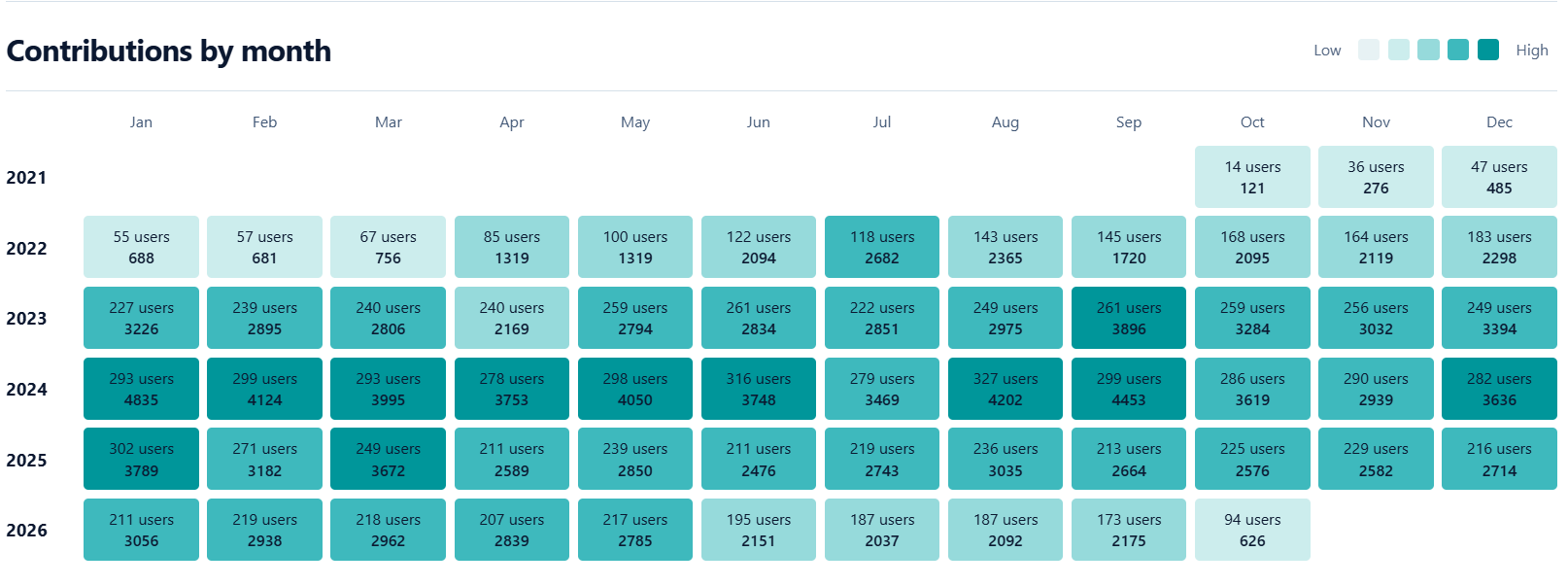Click August 2024 cell with 327 users

(1006, 389)
